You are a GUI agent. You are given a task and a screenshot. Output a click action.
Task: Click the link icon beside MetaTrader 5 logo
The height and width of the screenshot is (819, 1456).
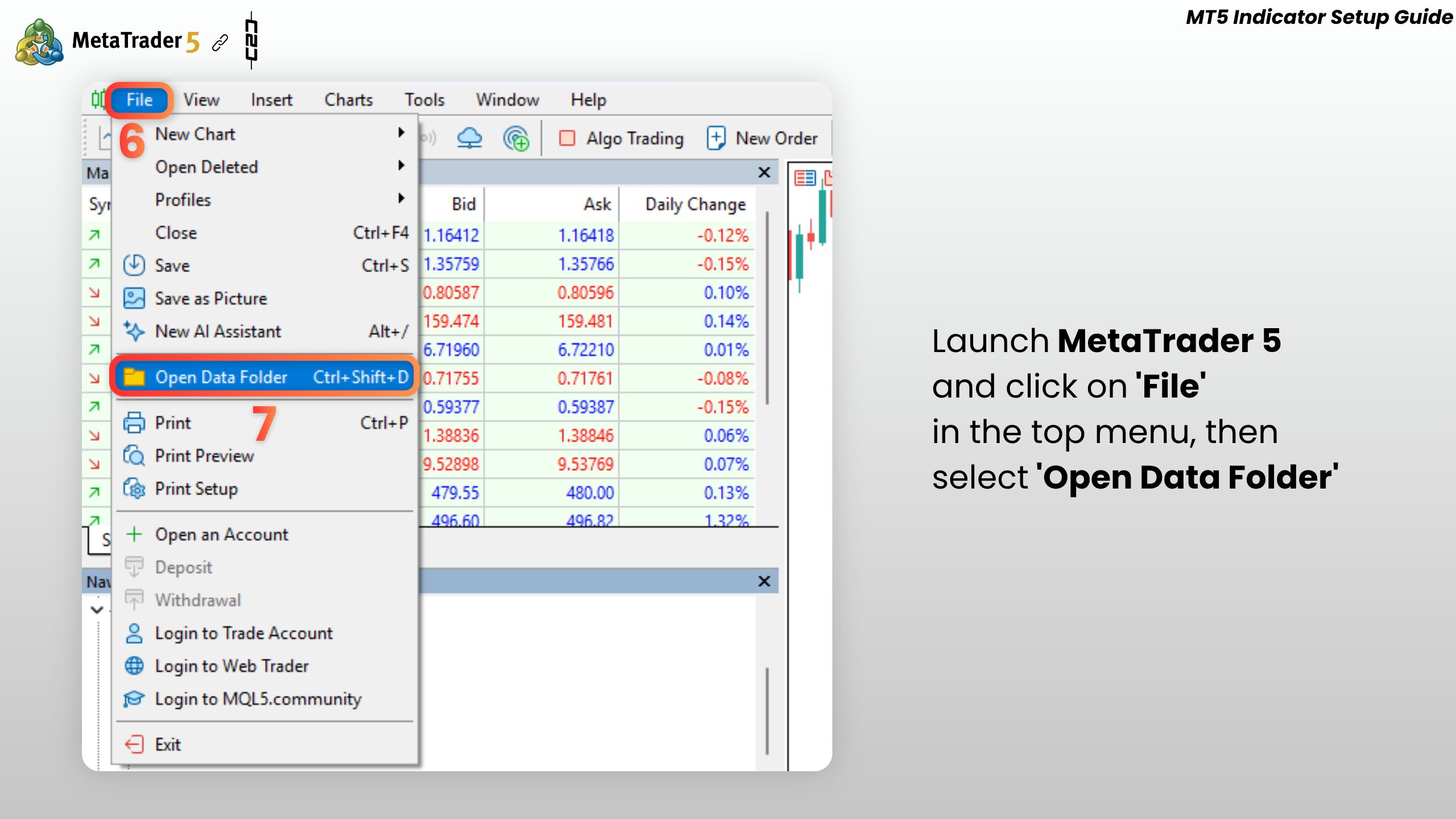(x=220, y=43)
